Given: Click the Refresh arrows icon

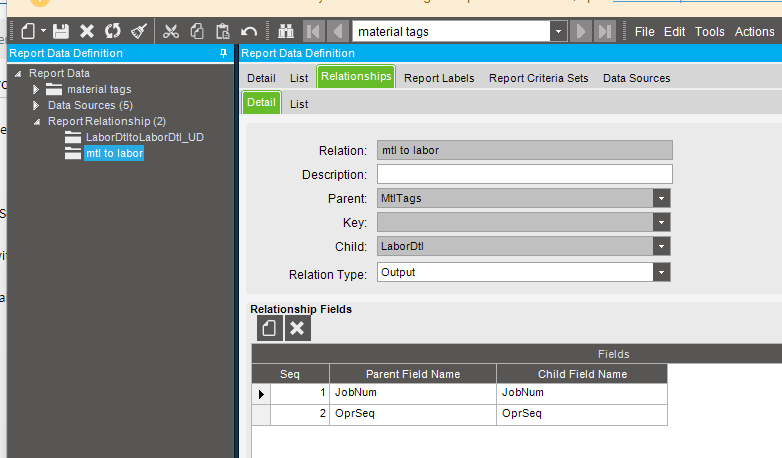Looking at the screenshot, I should click(x=113, y=31).
